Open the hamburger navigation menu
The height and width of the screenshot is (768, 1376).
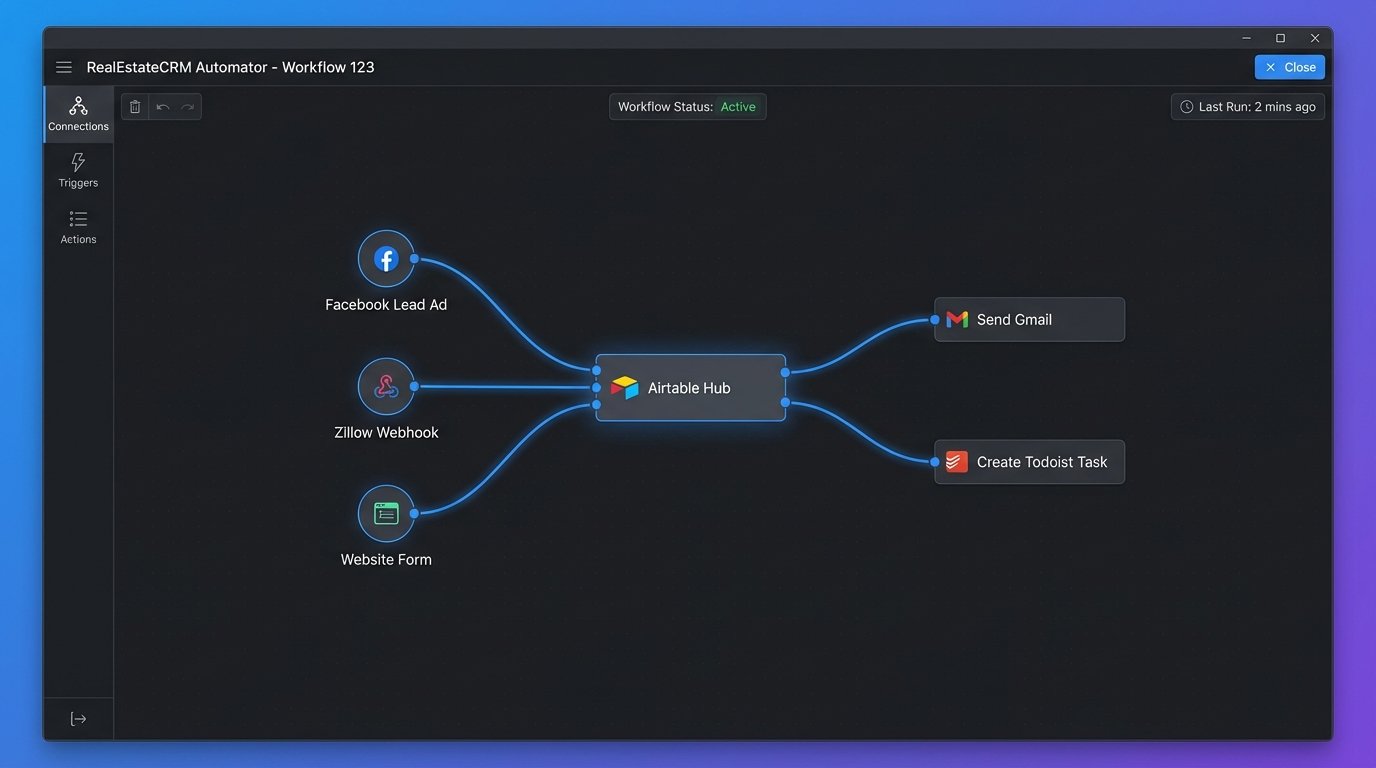click(64, 66)
